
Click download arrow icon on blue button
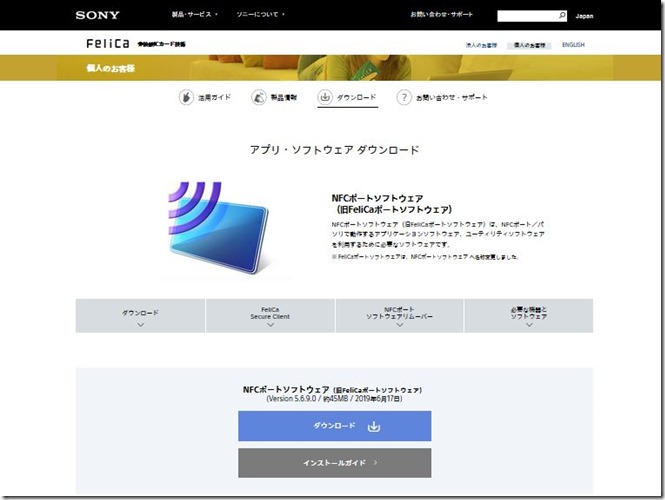click(x=374, y=426)
